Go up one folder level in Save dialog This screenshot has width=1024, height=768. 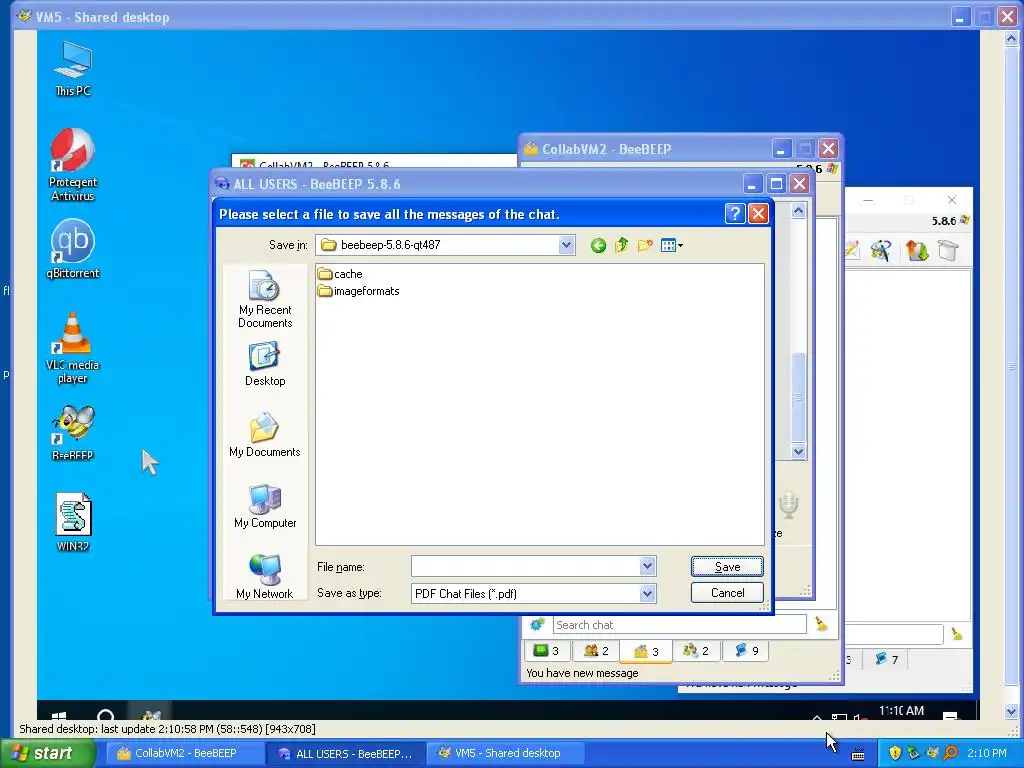coord(621,246)
